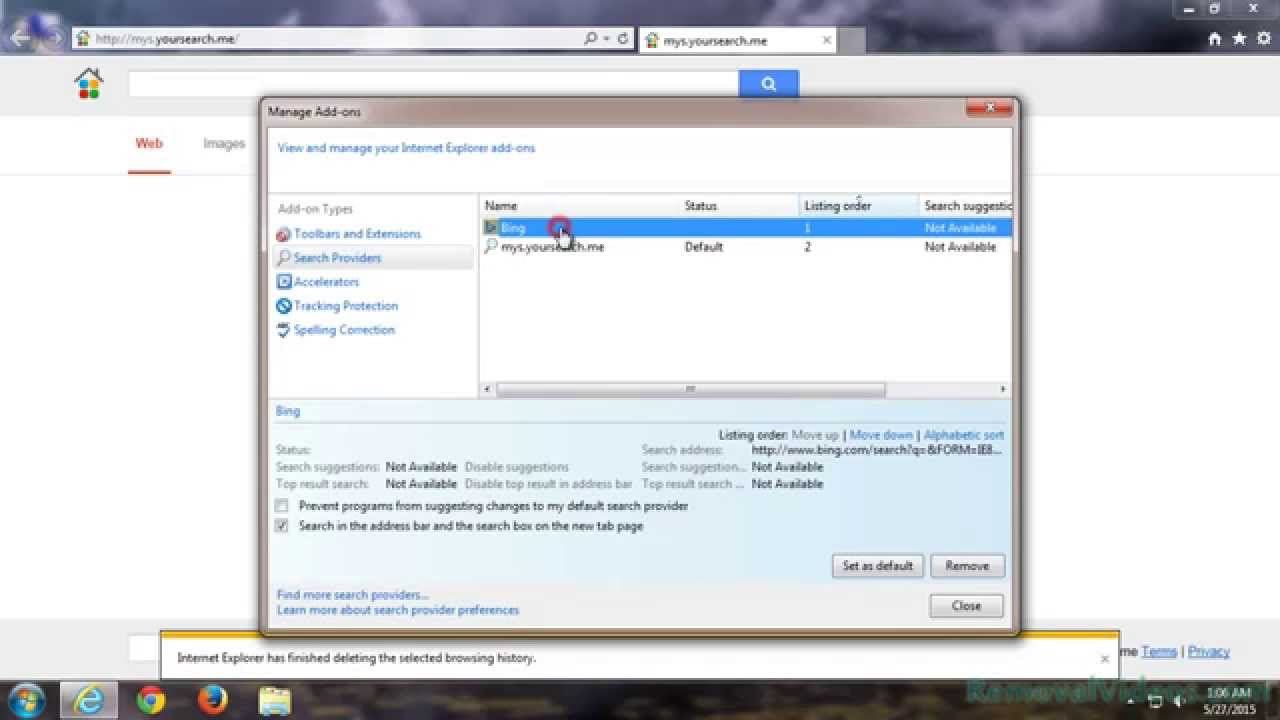The width and height of the screenshot is (1280, 720).
Task: Click View and manage your Internet Explorer add-ons
Action: click(x=406, y=148)
